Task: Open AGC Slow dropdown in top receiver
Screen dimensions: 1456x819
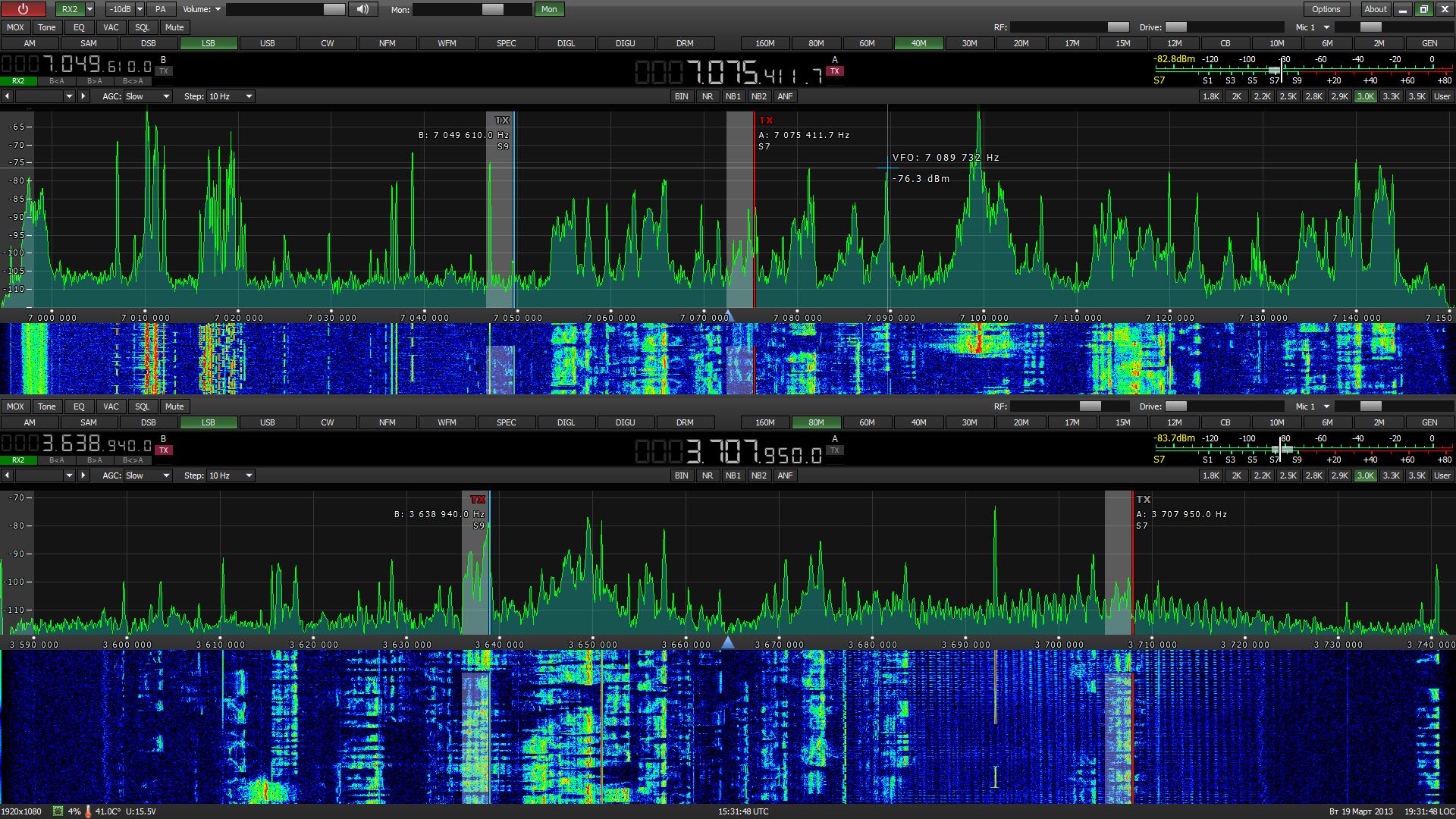Action: pos(148,96)
